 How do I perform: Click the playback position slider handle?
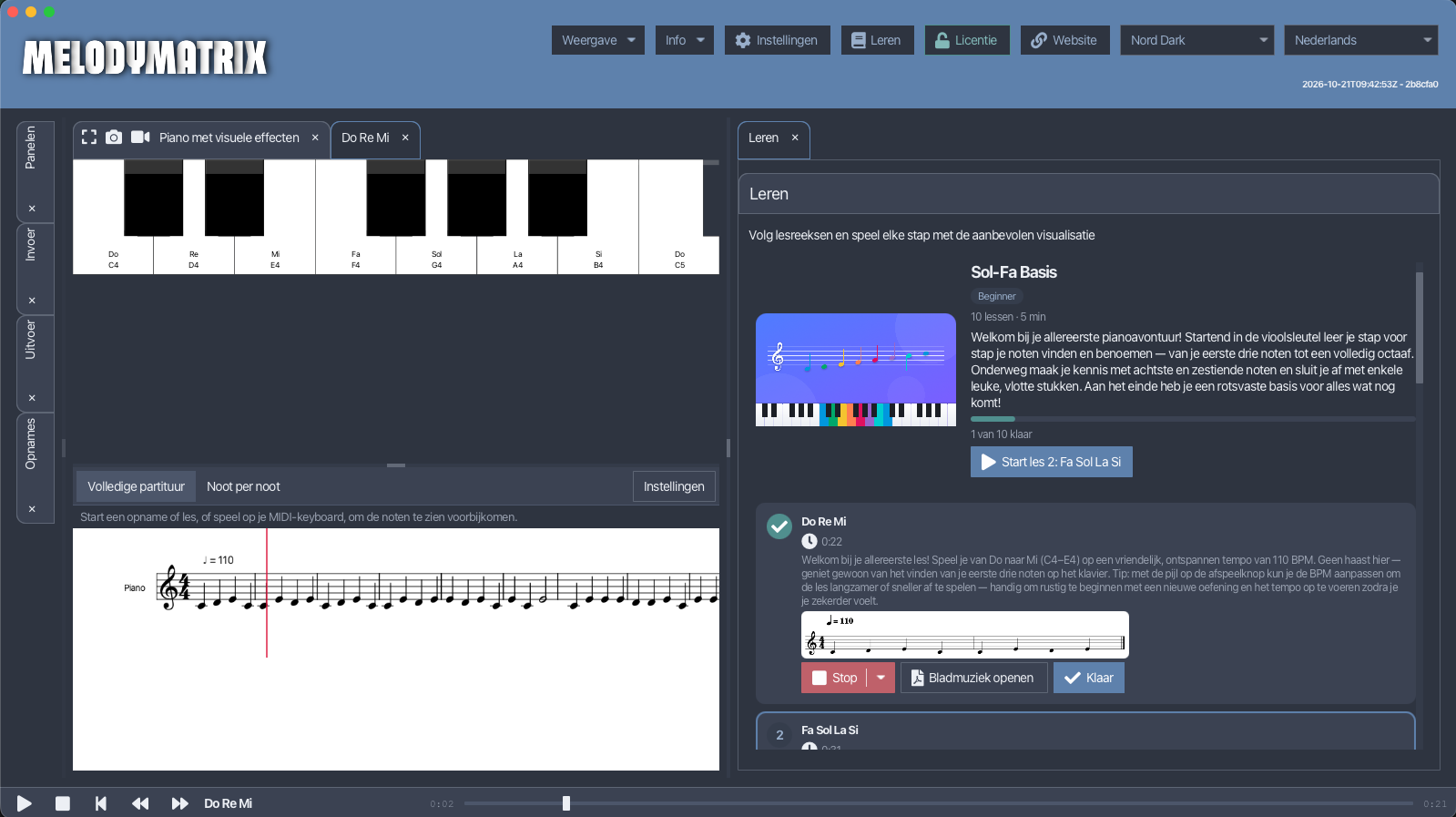coord(566,803)
